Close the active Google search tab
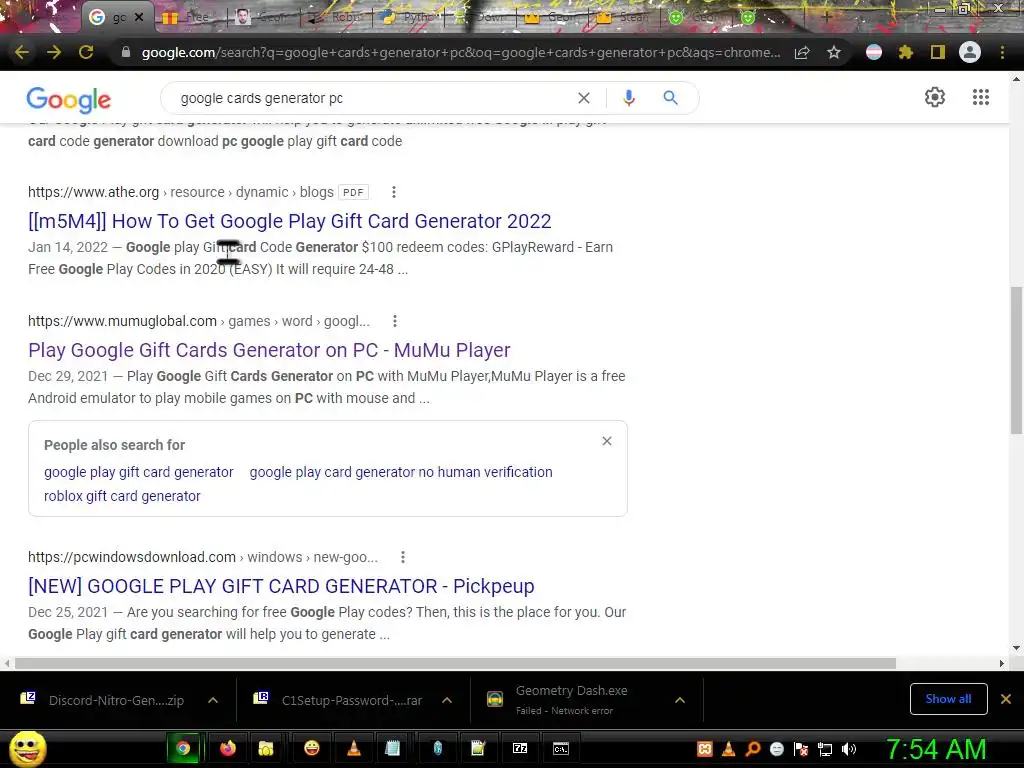The width and height of the screenshot is (1024, 768). click(139, 18)
